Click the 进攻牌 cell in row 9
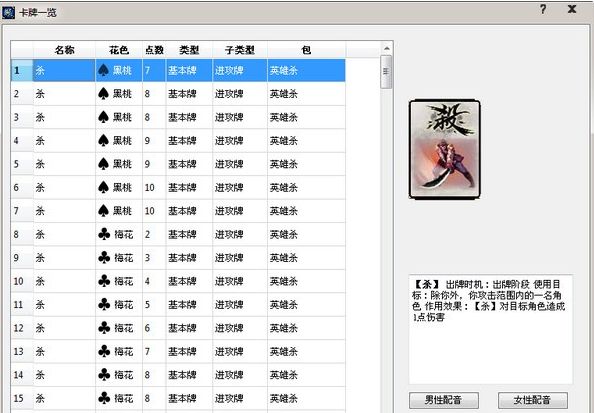This screenshot has width=594, height=413. coord(240,258)
